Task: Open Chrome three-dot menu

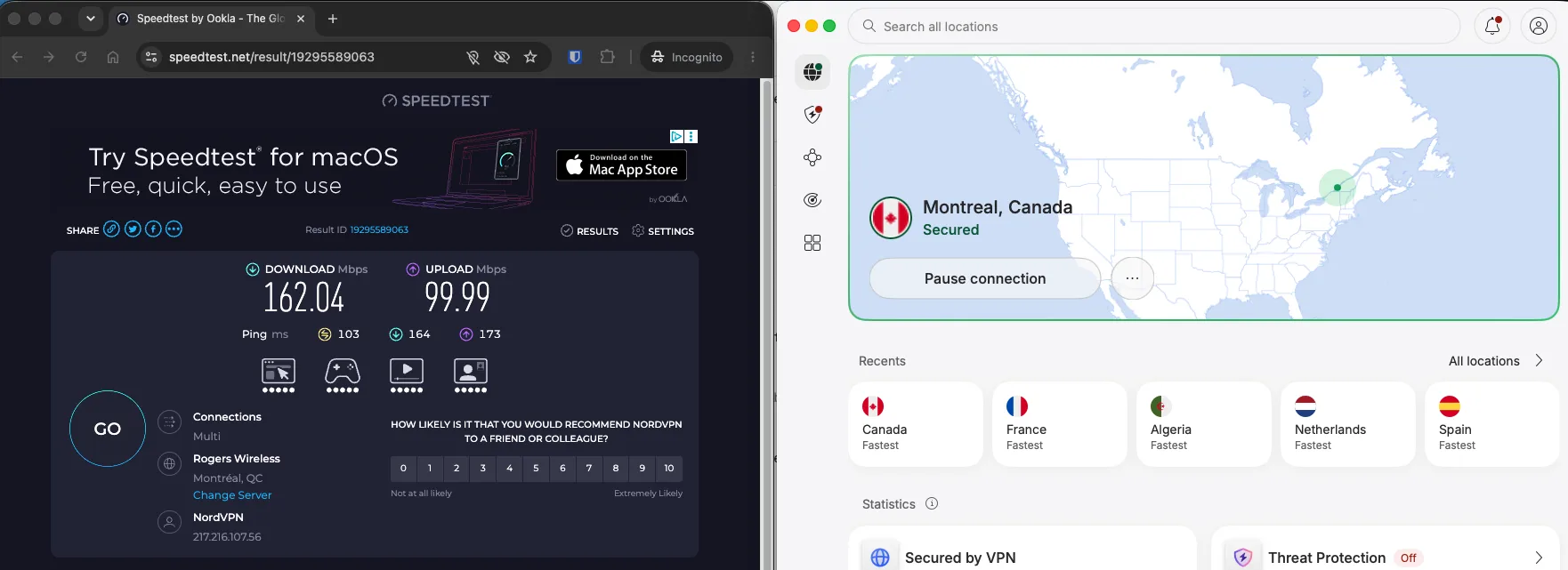Action: 753,57
